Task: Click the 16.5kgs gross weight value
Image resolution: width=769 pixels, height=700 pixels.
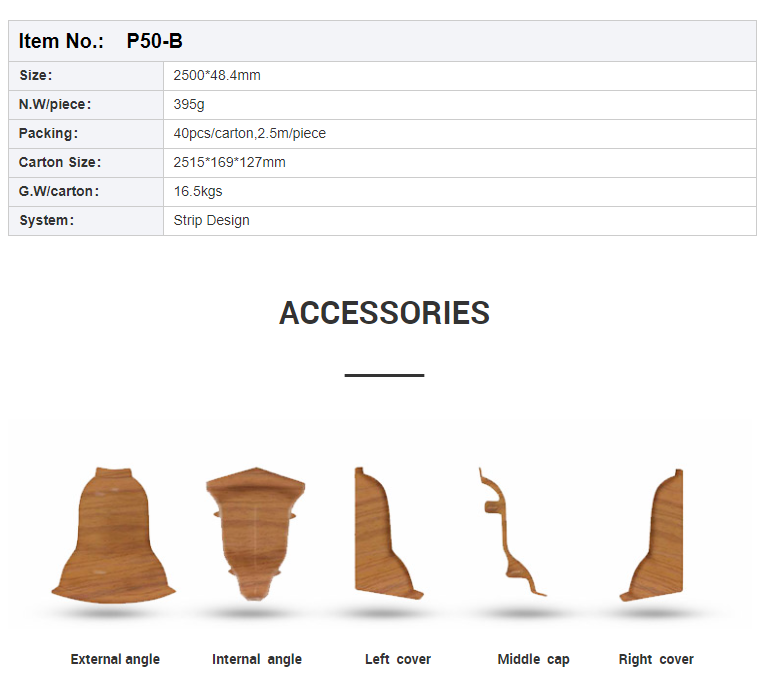Action: [x=198, y=192]
